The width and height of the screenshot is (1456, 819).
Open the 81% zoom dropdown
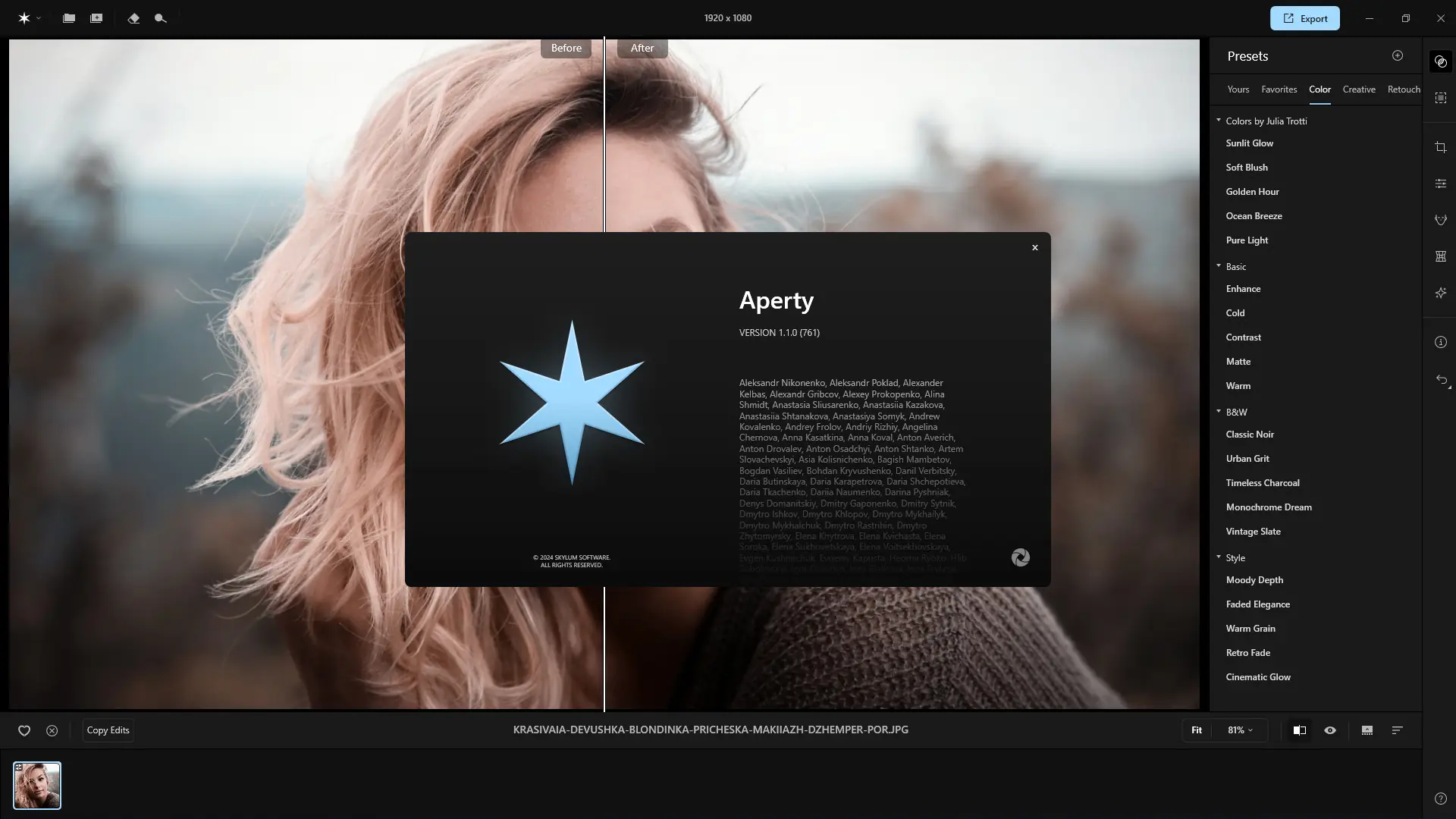(x=1240, y=730)
